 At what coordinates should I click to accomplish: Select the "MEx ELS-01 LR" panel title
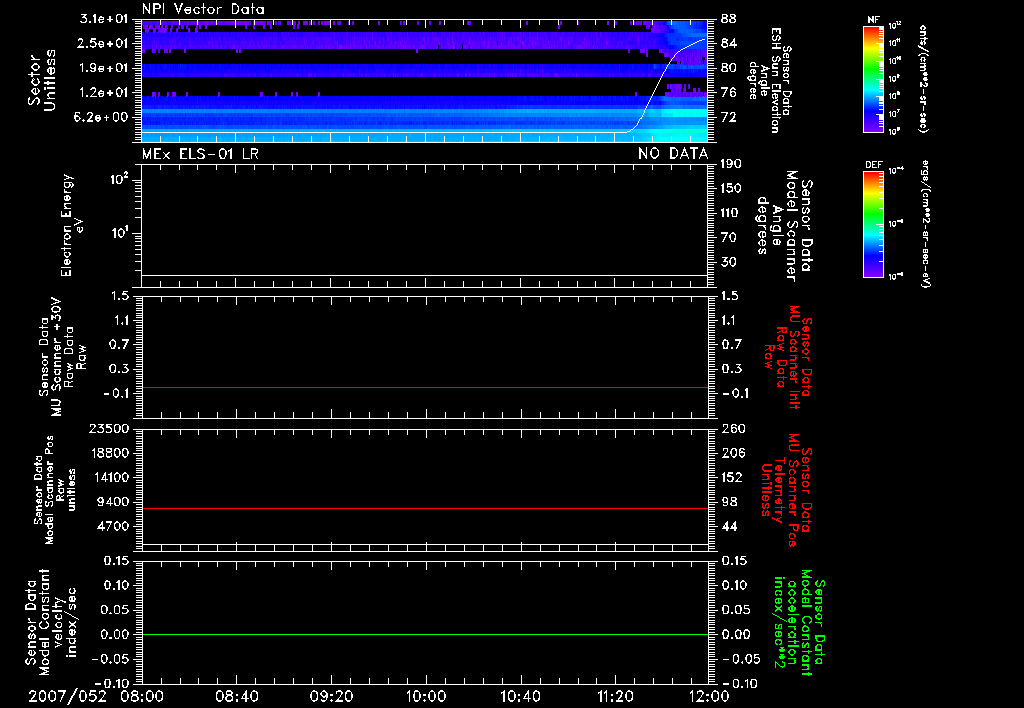coord(200,154)
